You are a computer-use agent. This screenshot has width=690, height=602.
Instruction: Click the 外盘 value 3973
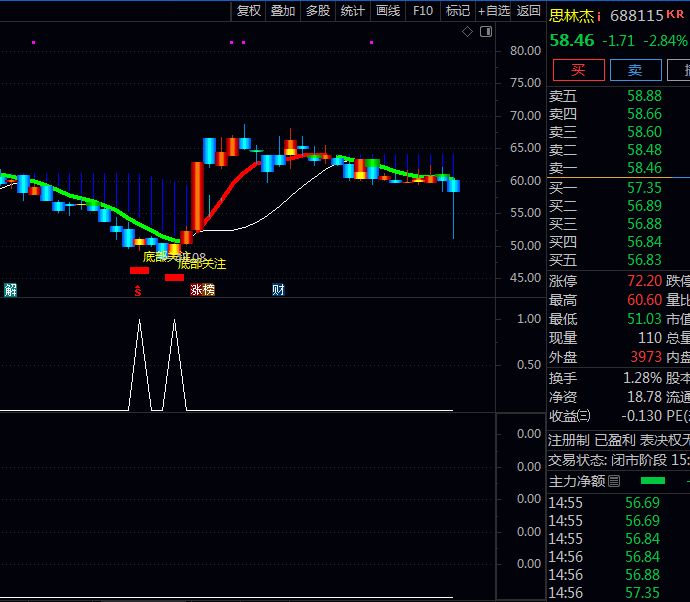[646, 357]
